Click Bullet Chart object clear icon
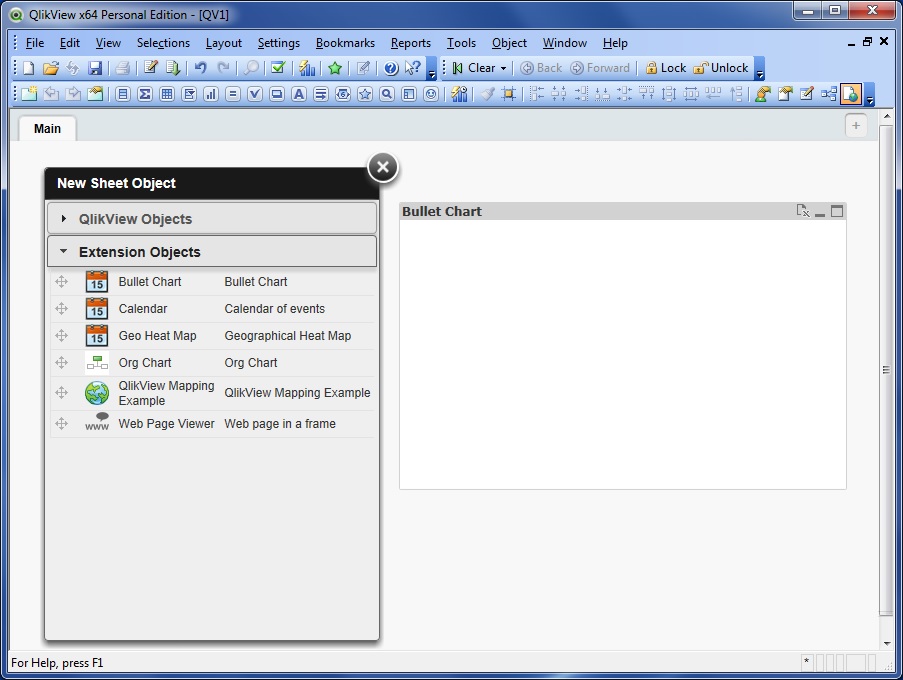 click(x=803, y=211)
